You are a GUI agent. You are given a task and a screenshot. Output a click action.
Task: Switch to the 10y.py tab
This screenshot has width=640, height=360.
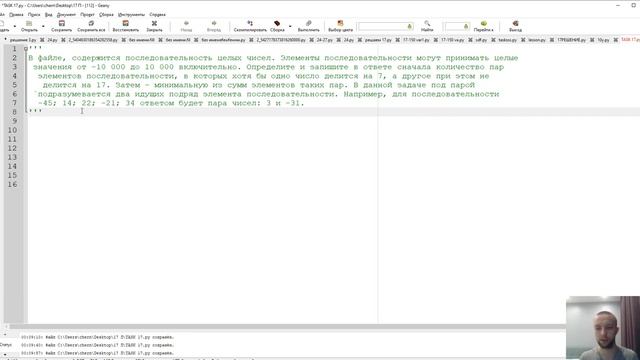click(x=604, y=40)
